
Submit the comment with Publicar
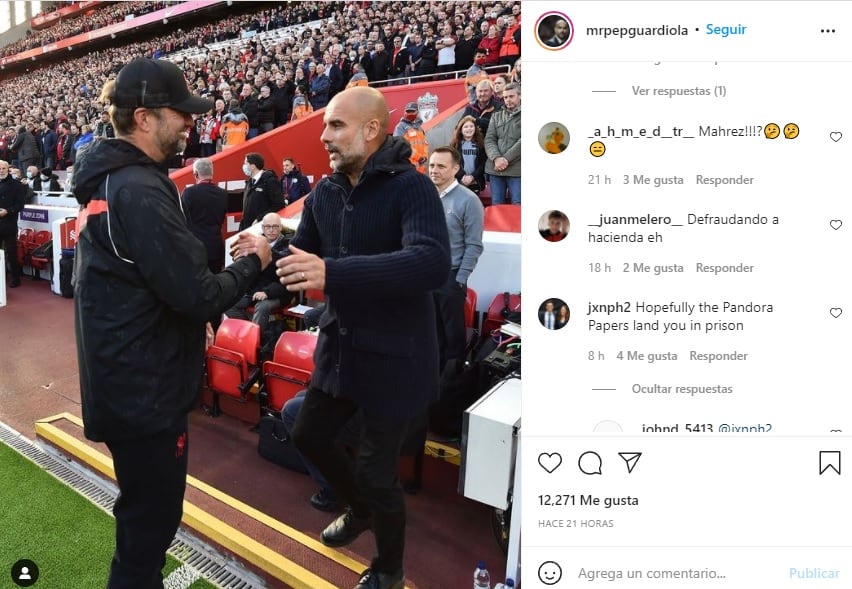pyautogui.click(x=814, y=573)
